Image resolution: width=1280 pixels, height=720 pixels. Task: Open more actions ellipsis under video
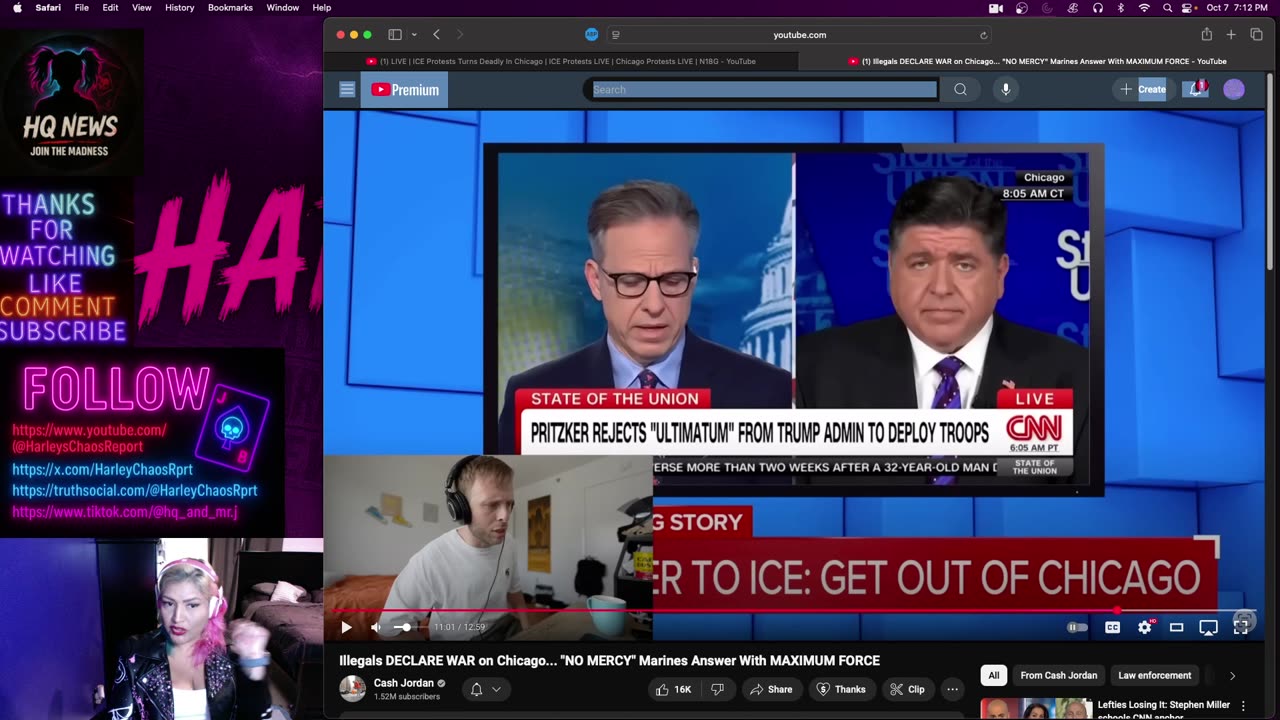(952, 689)
